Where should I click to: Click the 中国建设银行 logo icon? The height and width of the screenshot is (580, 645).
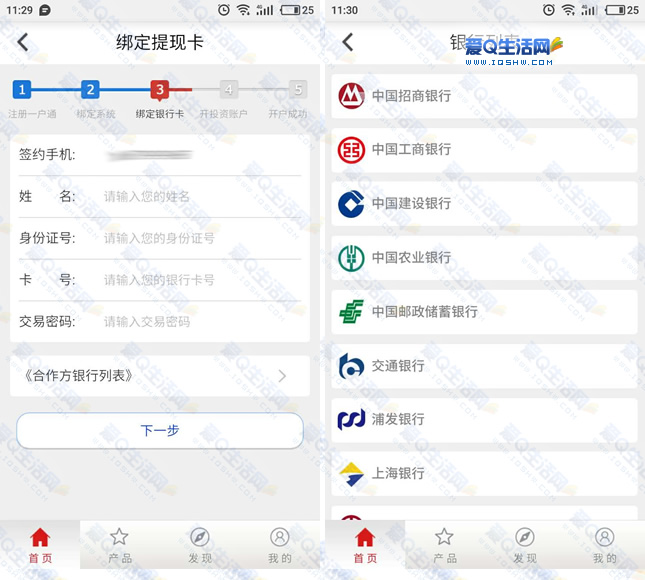[x=351, y=204]
